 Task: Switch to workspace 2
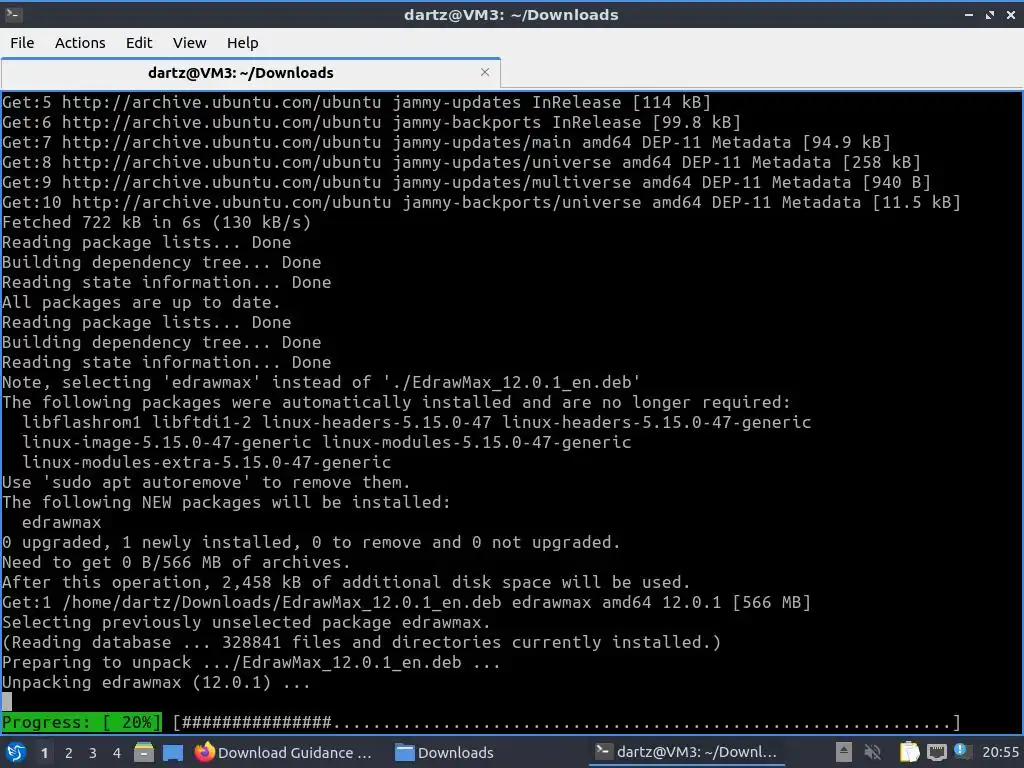69,753
